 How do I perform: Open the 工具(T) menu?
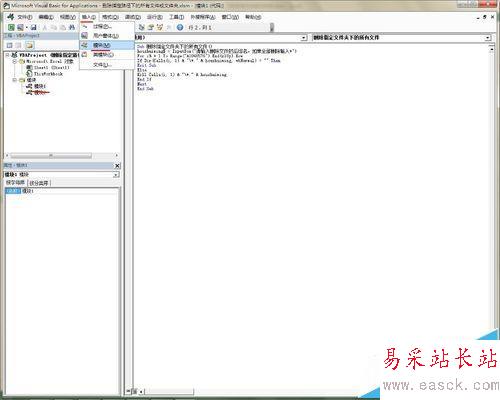[176, 17]
